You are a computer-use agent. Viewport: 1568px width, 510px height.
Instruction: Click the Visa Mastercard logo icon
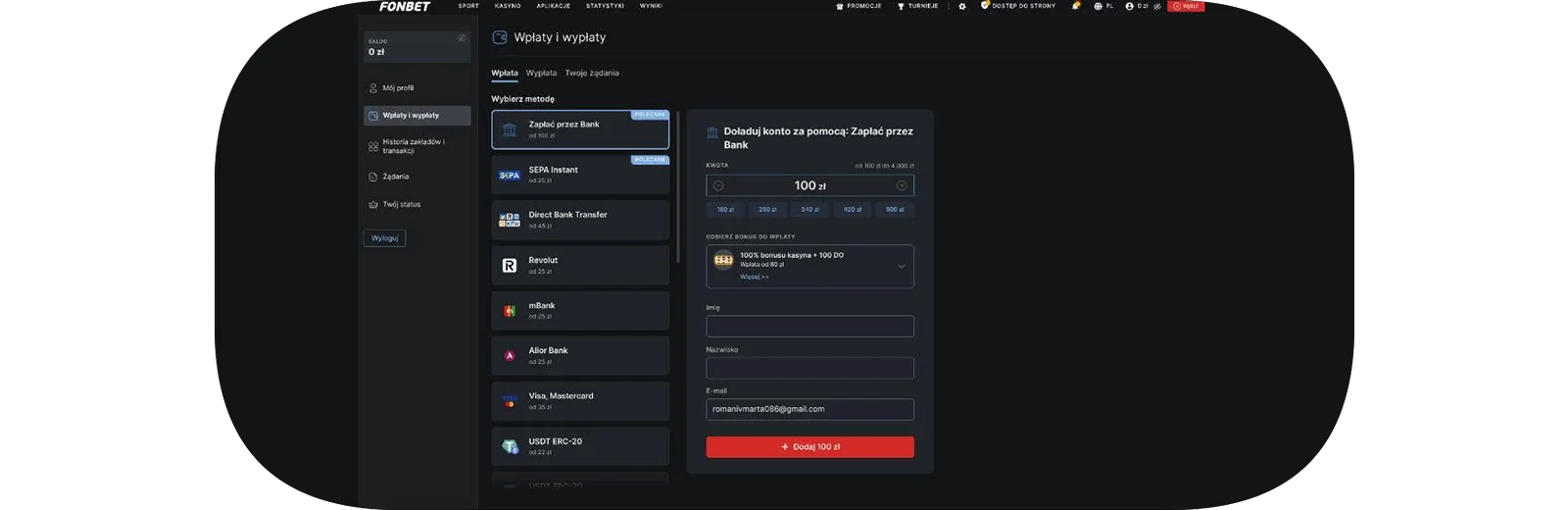point(510,401)
